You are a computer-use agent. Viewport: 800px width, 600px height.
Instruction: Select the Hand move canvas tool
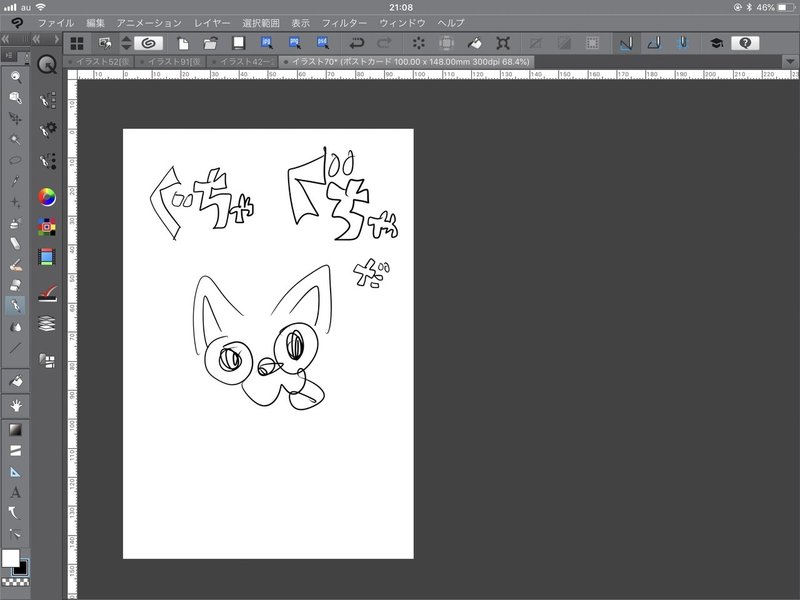click(16, 406)
